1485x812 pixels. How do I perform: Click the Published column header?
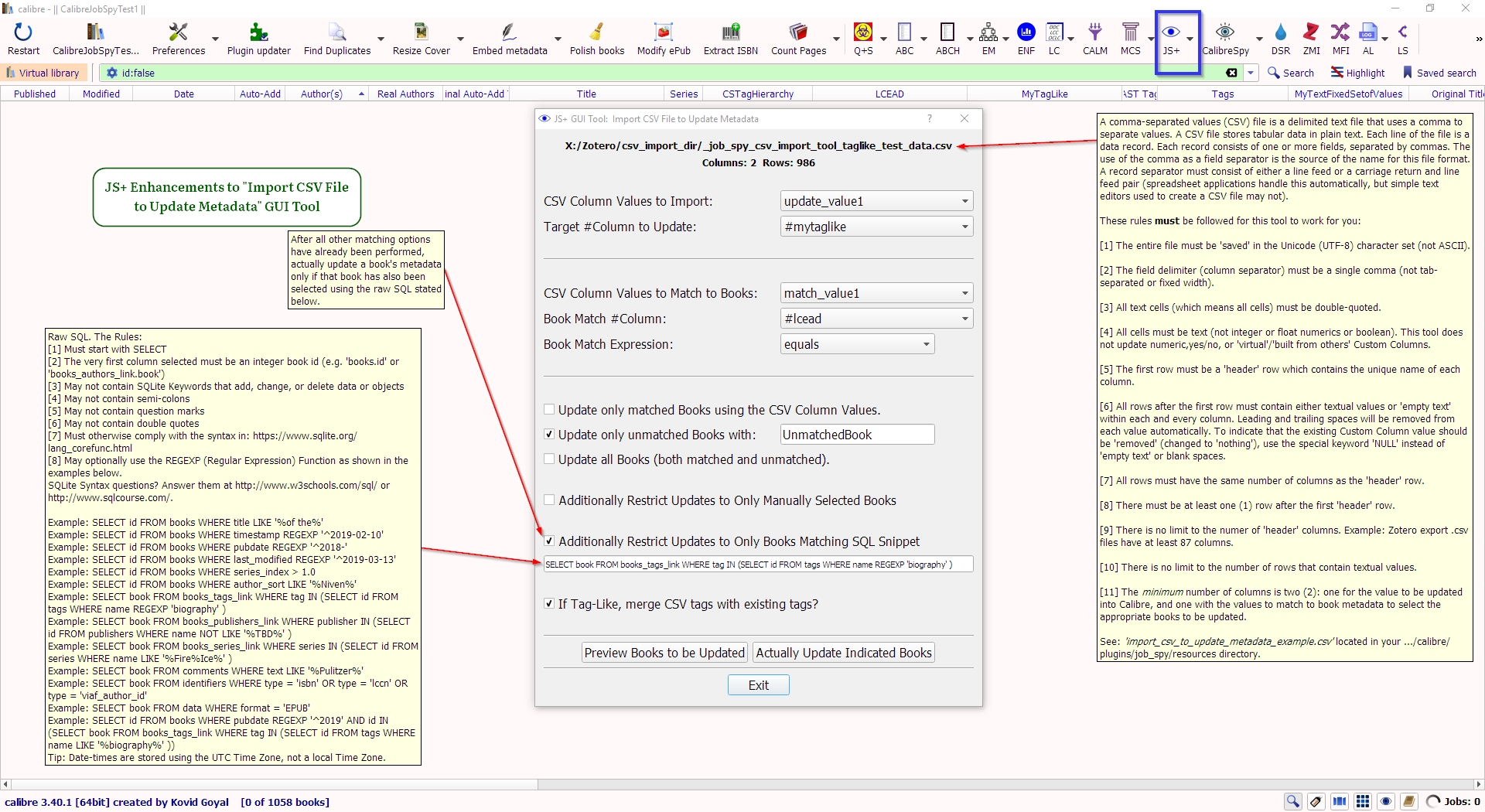[35, 94]
